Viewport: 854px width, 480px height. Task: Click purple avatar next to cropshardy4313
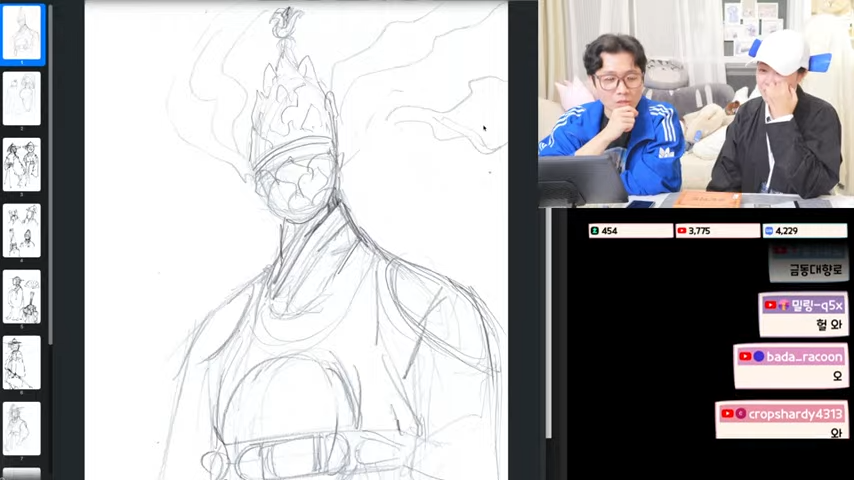pos(741,414)
